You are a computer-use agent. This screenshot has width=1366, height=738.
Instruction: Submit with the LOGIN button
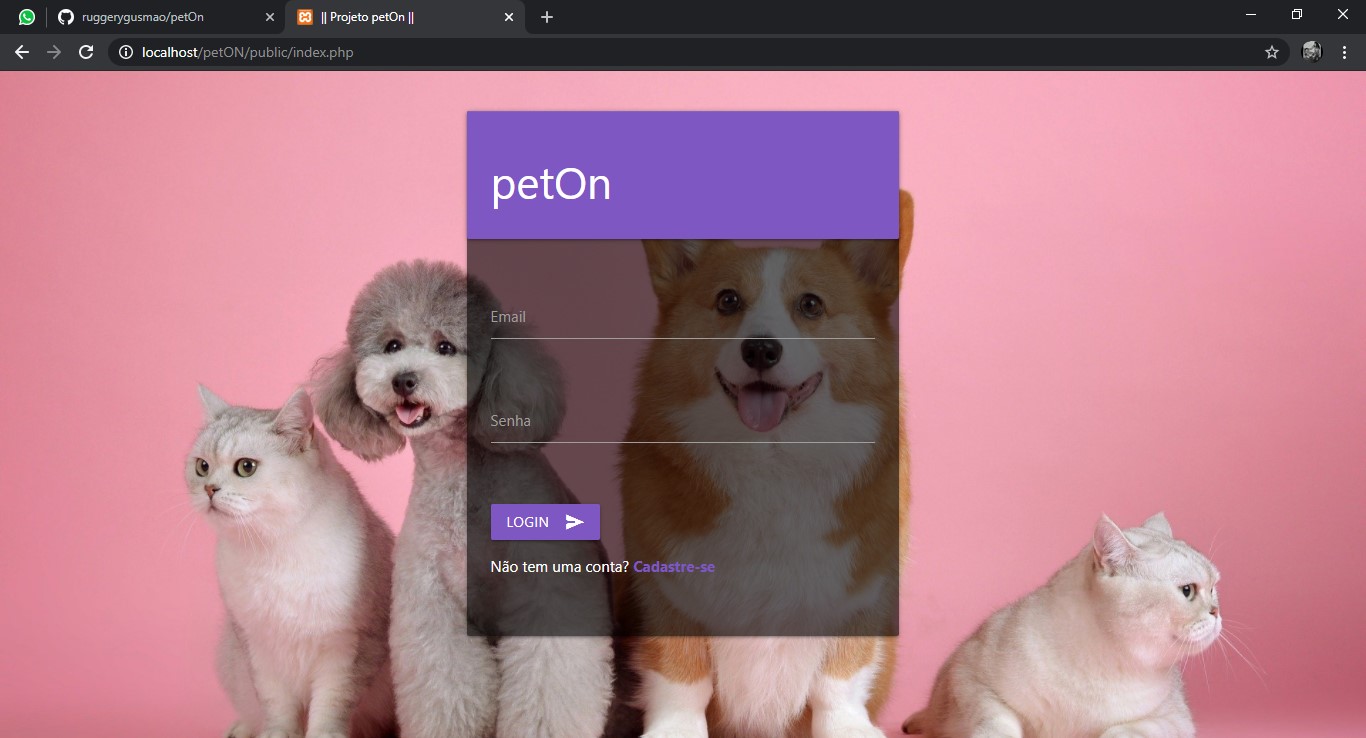[x=545, y=522]
